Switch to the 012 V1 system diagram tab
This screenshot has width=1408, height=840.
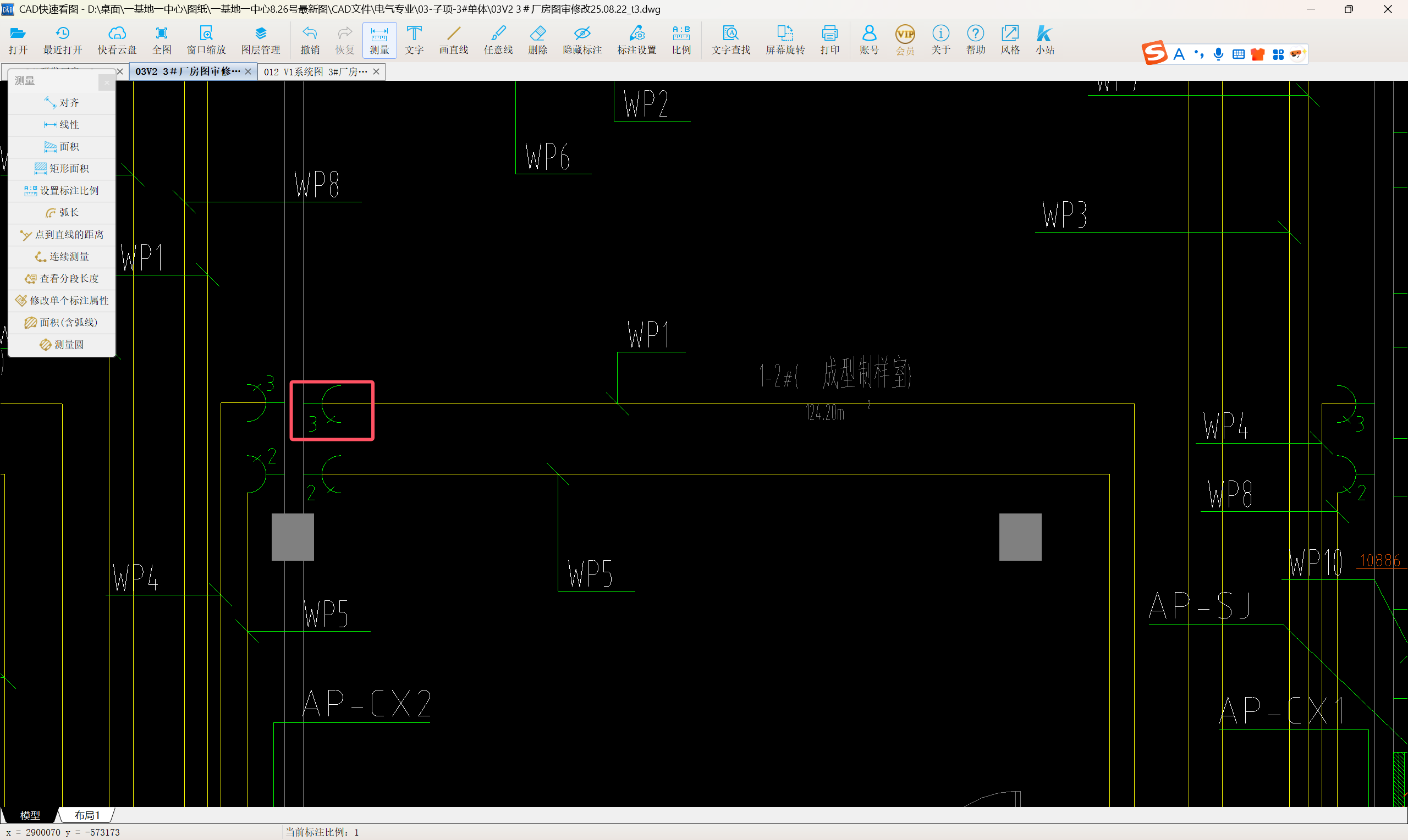coord(315,72)
